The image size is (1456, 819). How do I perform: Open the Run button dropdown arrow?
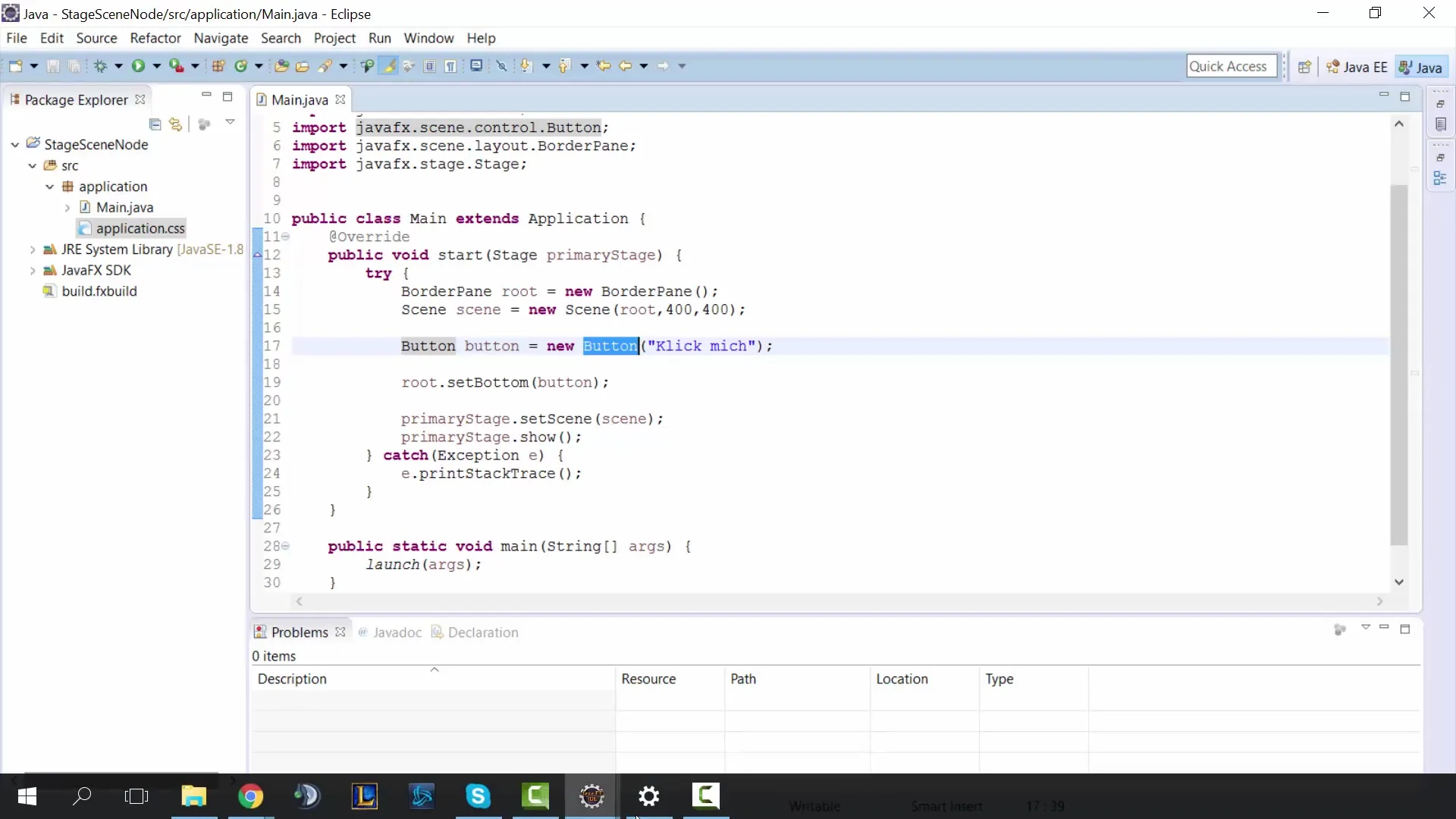(x=156, y=66)
